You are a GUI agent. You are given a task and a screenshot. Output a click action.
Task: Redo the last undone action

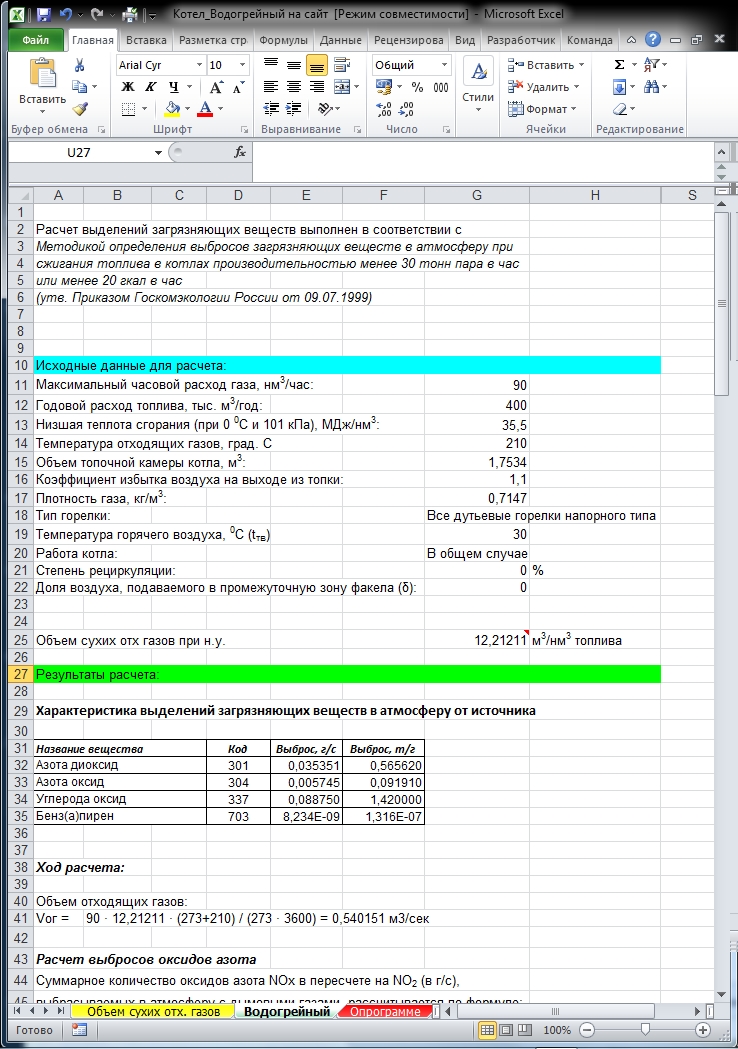tap(96, 14)
